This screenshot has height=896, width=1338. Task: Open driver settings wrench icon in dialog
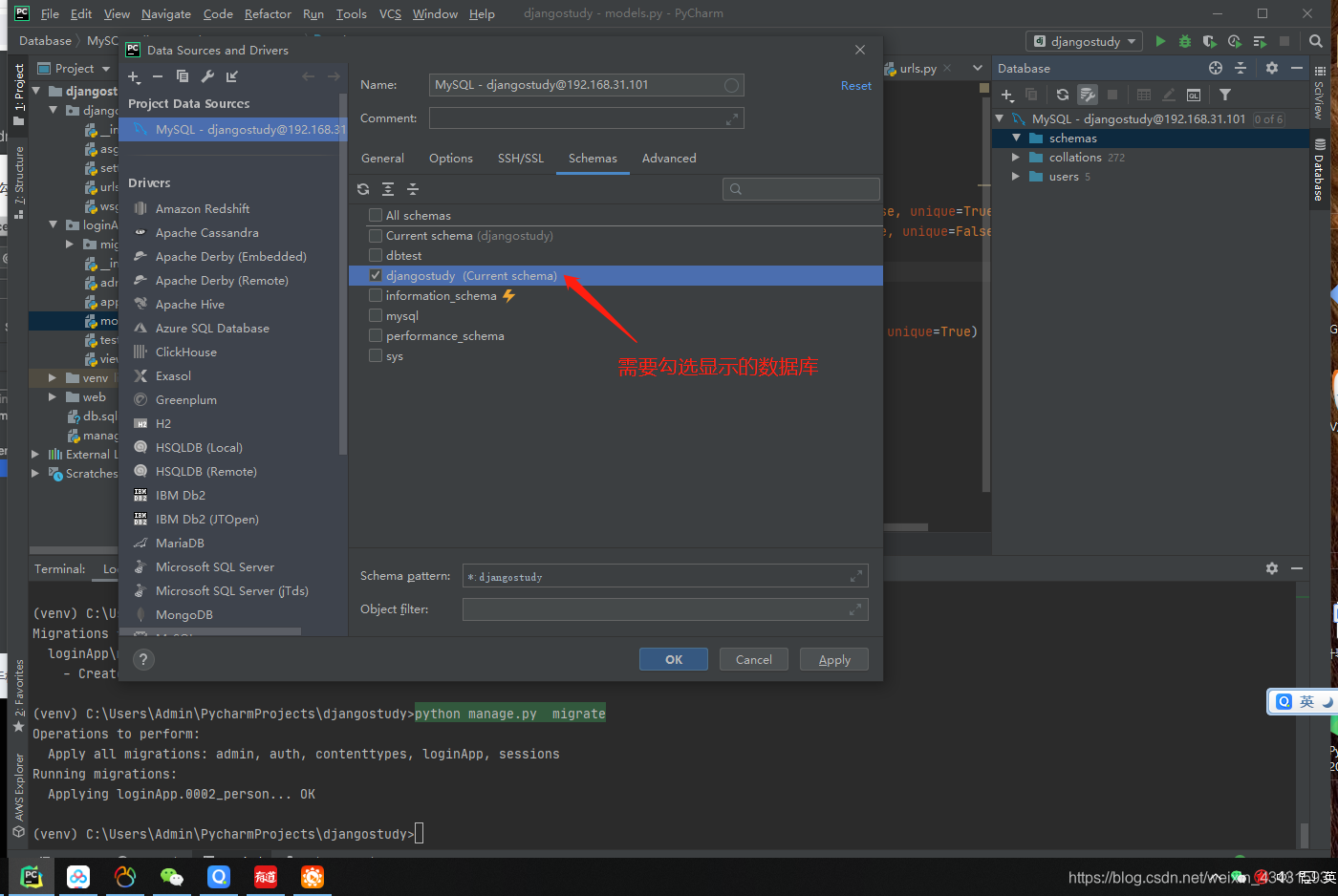pos(207,76)
